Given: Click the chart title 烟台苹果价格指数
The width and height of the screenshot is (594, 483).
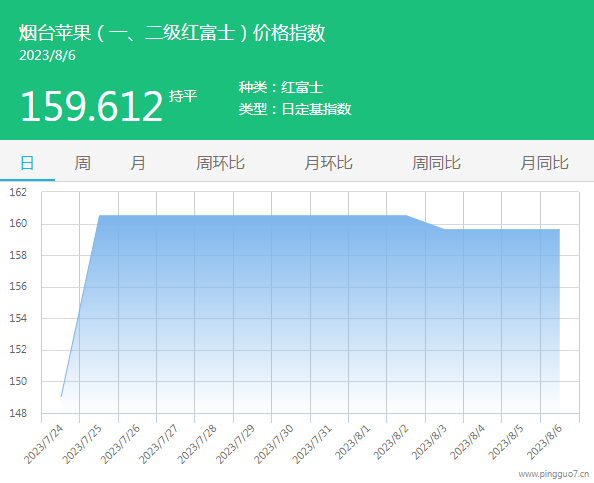Looking at the screenshot, I should click(172, 33).
